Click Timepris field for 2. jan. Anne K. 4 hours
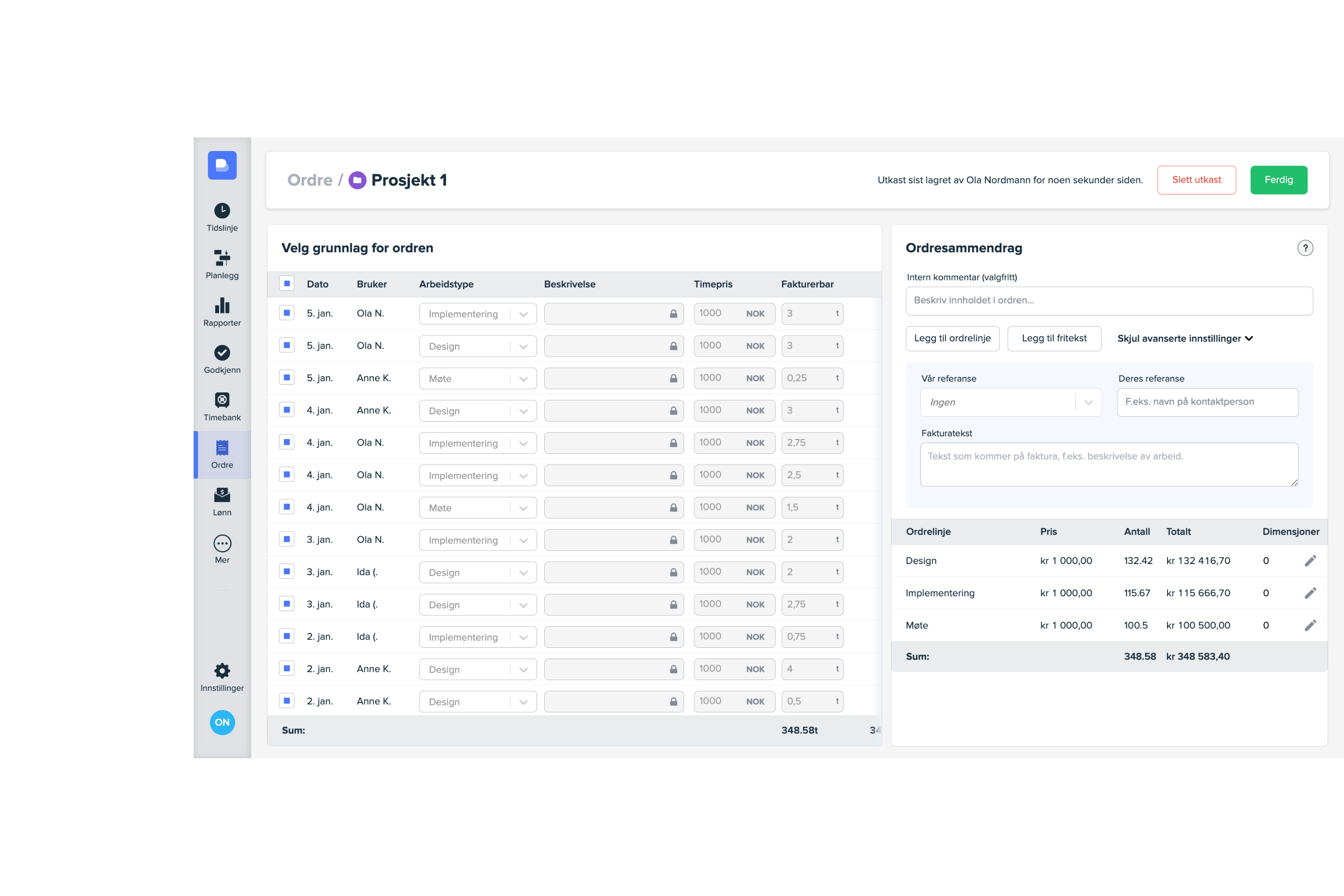The image size is (1344, 896). point(734,669)
